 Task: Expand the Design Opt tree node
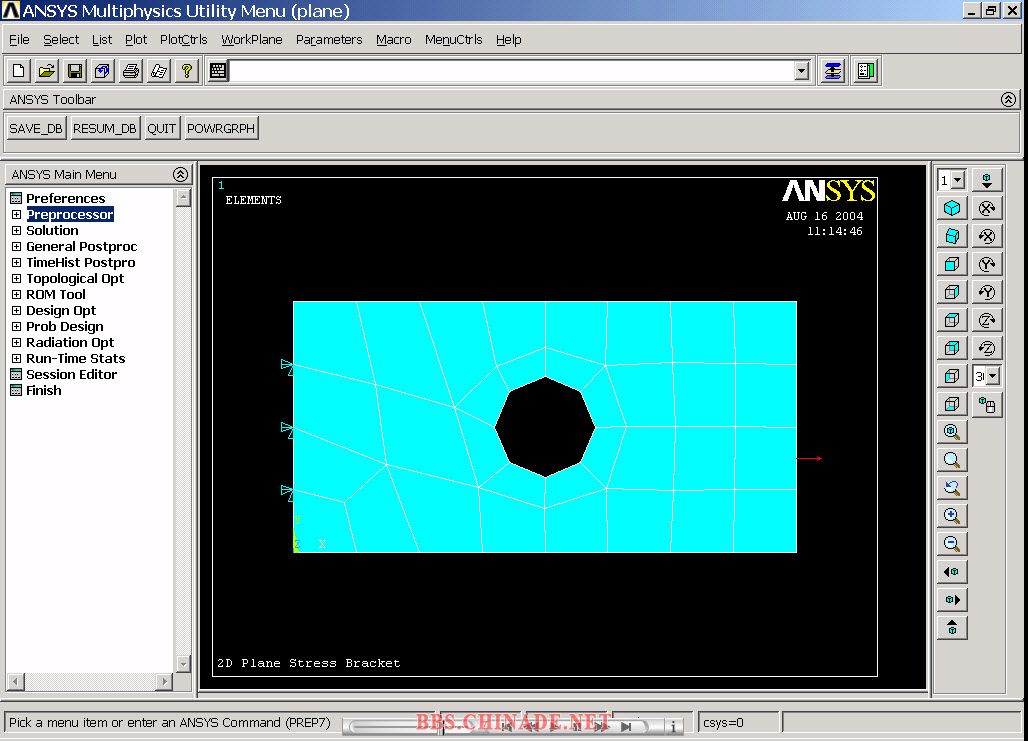click(x=16, y=310)
